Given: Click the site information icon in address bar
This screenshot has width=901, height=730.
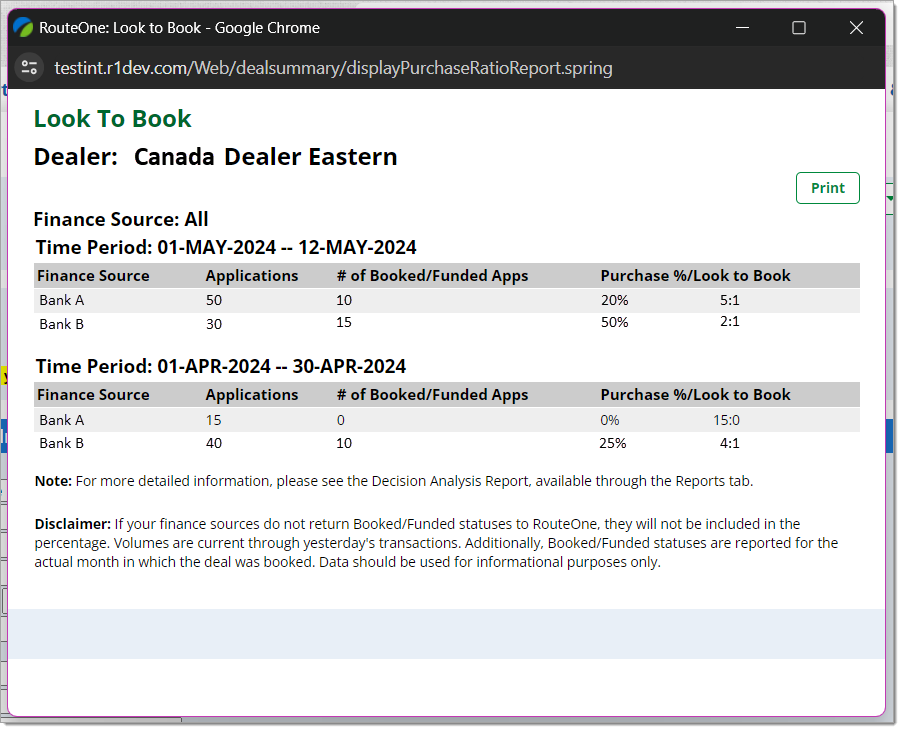Looking at the screenshot, I should 29,68.
